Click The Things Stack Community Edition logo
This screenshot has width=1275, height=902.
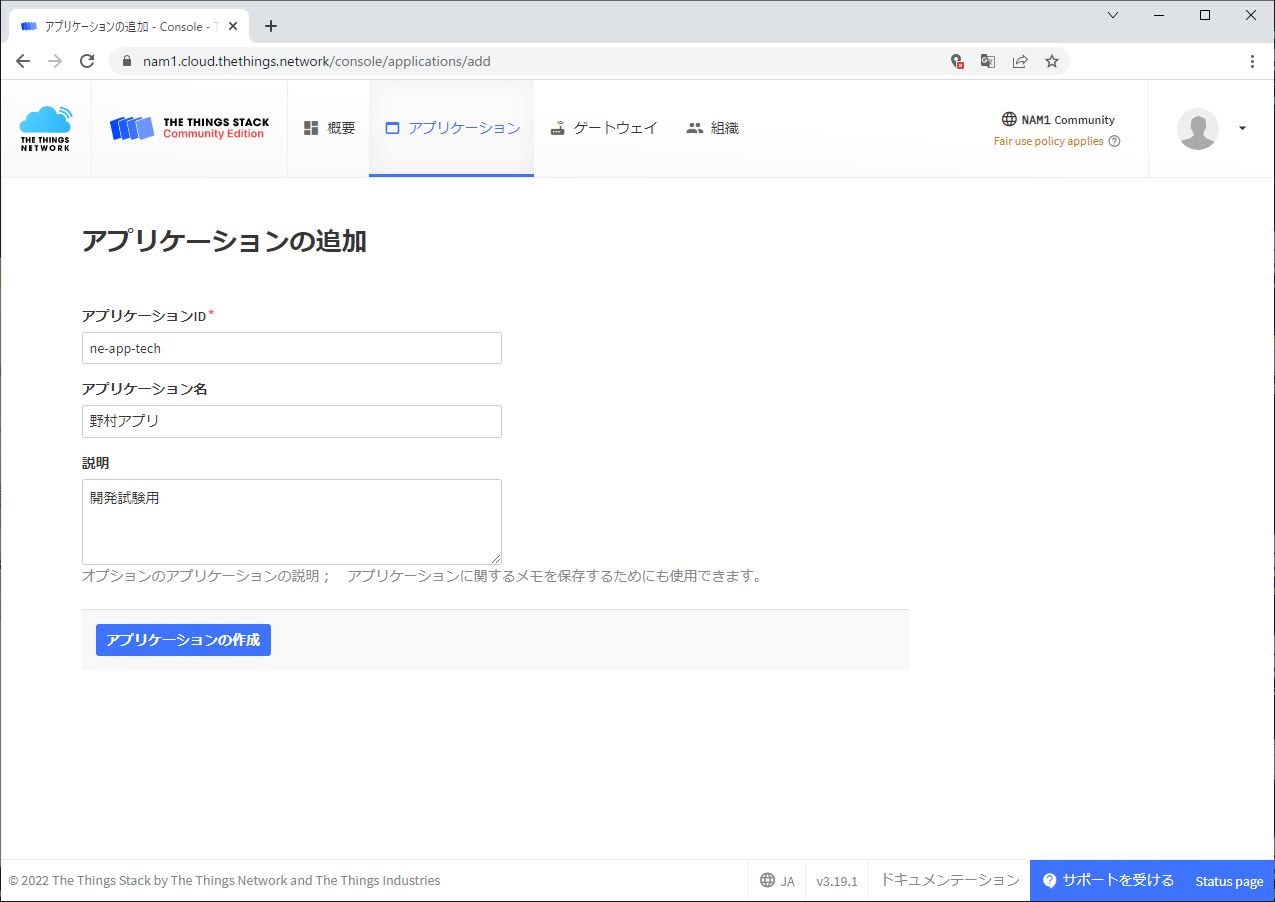(189, 128)
